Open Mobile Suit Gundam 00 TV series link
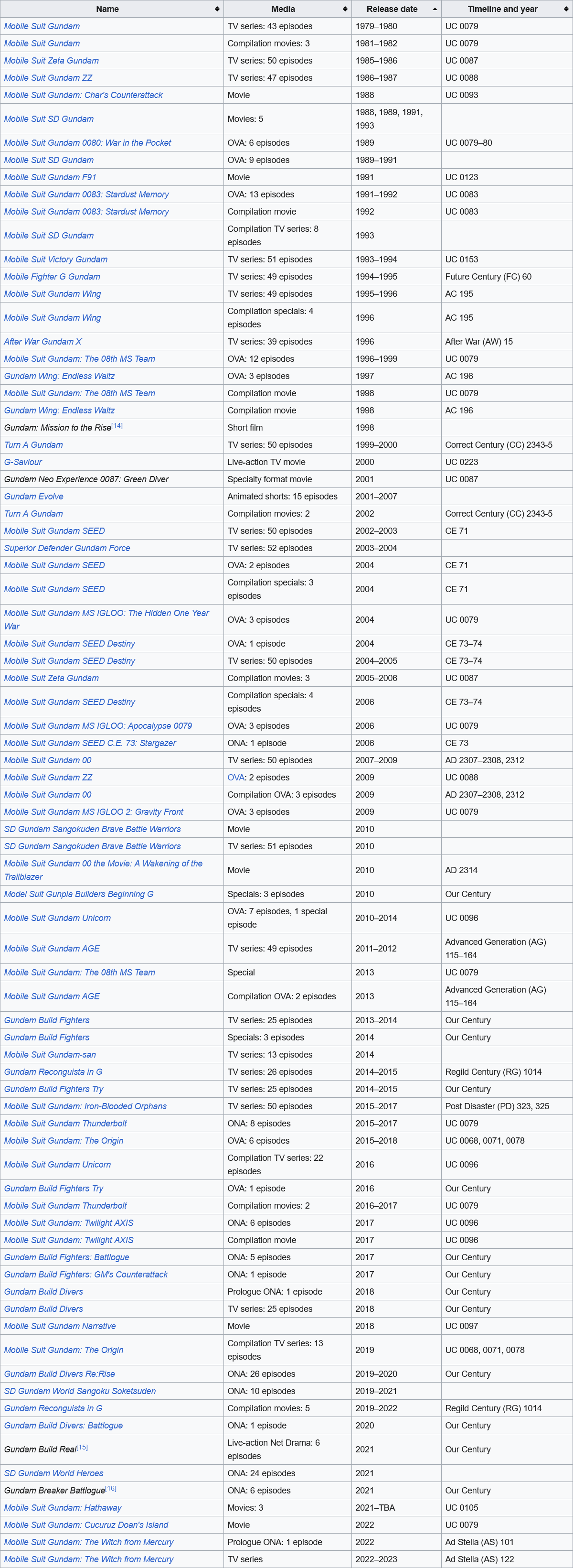 (x=47, y=760)
